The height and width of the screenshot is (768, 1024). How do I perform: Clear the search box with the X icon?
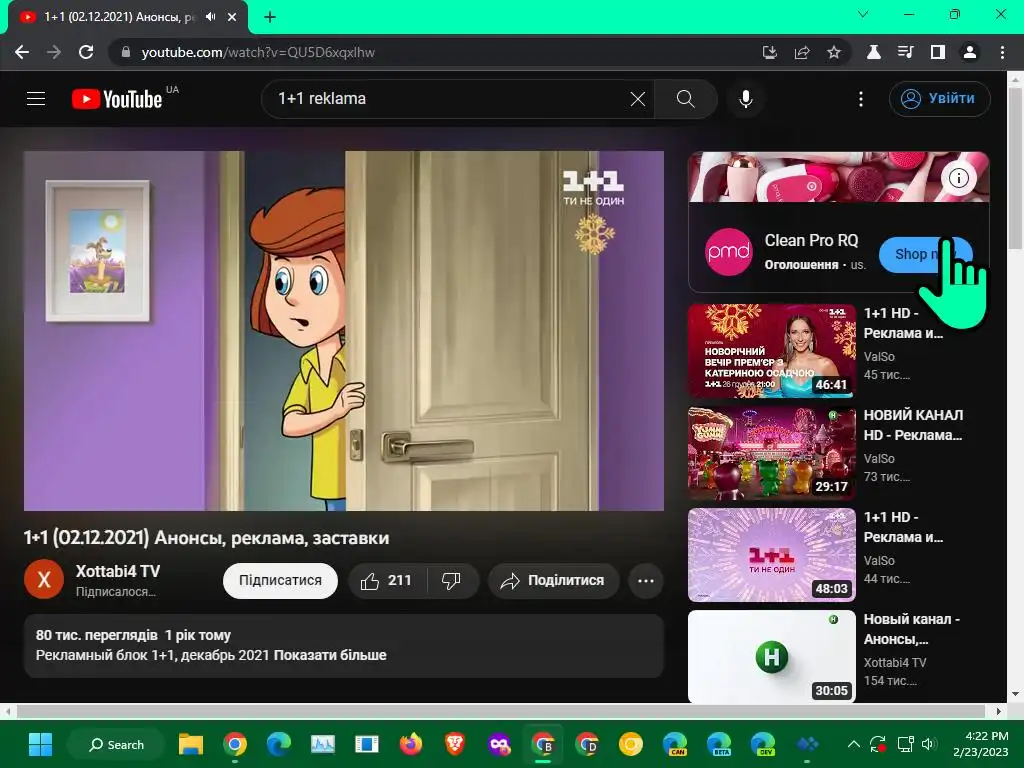pos(637,99)
